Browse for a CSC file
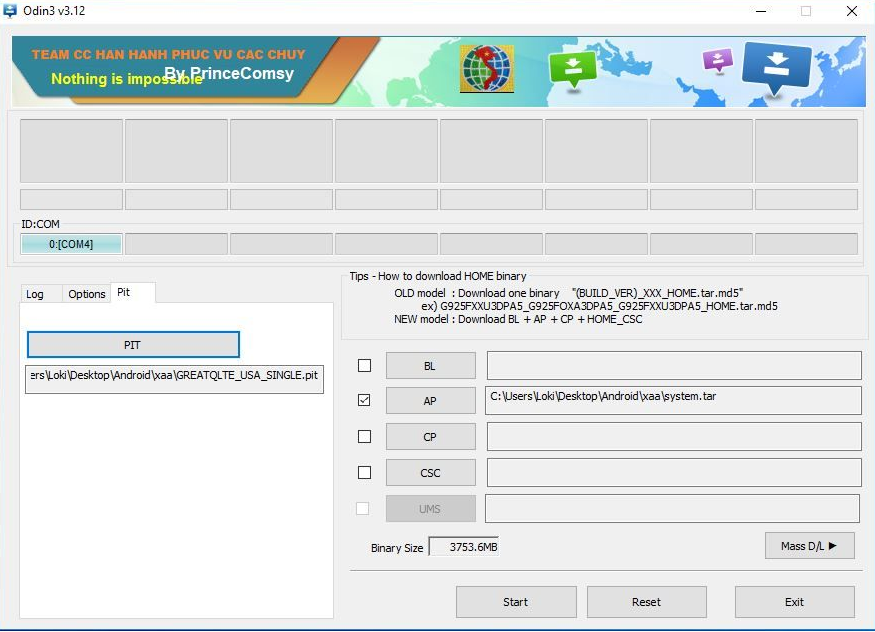This screenshot has width=875, height=632. click(x=431, y=472)
